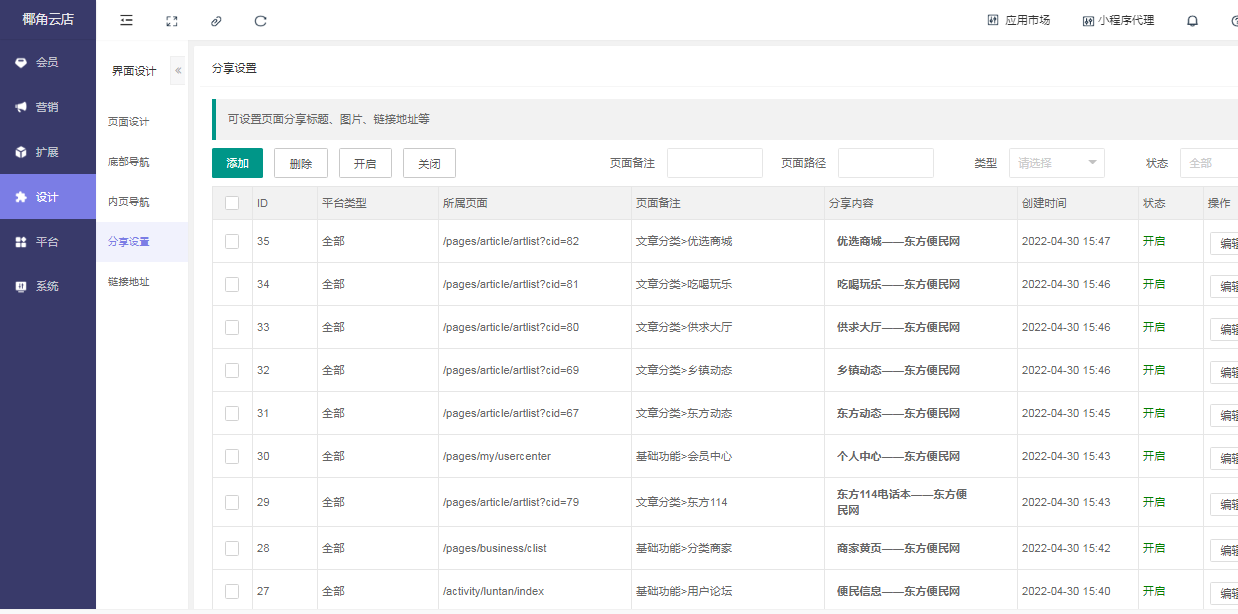Open 底部导航 menu item
The height and width of the screenshot is (614, 1238).
point(129,162)
